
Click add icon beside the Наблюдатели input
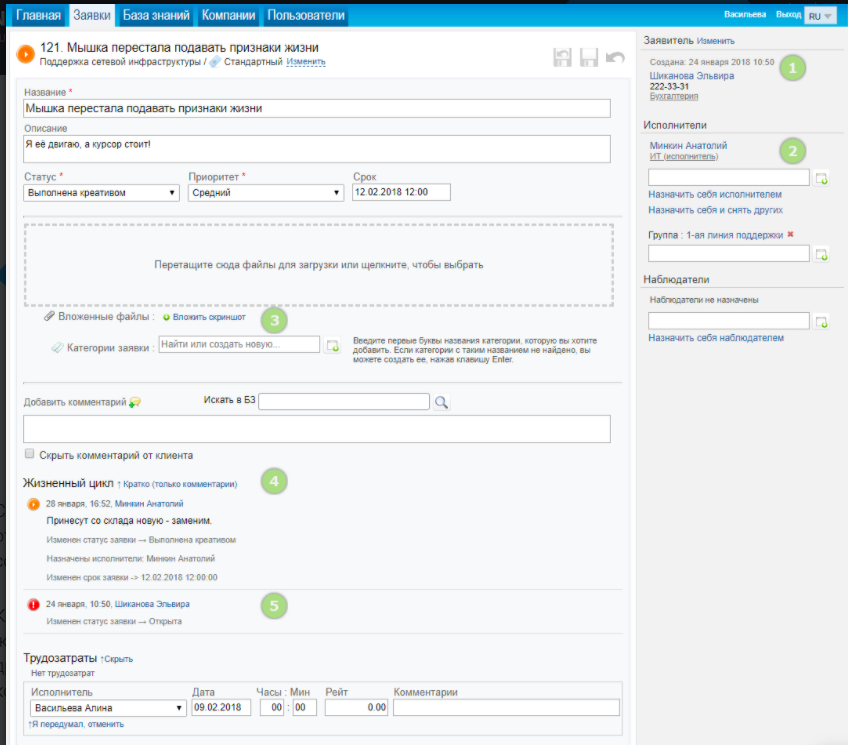point(821,321)
